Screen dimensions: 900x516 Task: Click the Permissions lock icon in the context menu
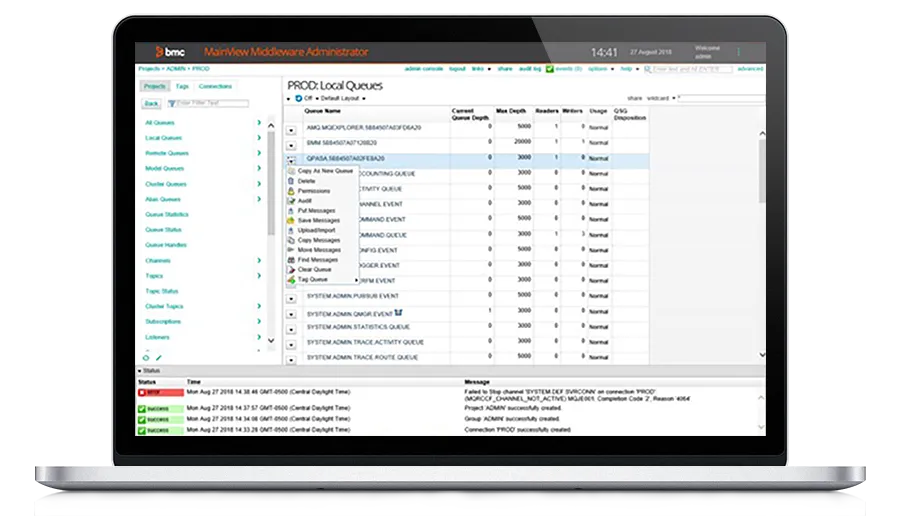click(291, 191)
